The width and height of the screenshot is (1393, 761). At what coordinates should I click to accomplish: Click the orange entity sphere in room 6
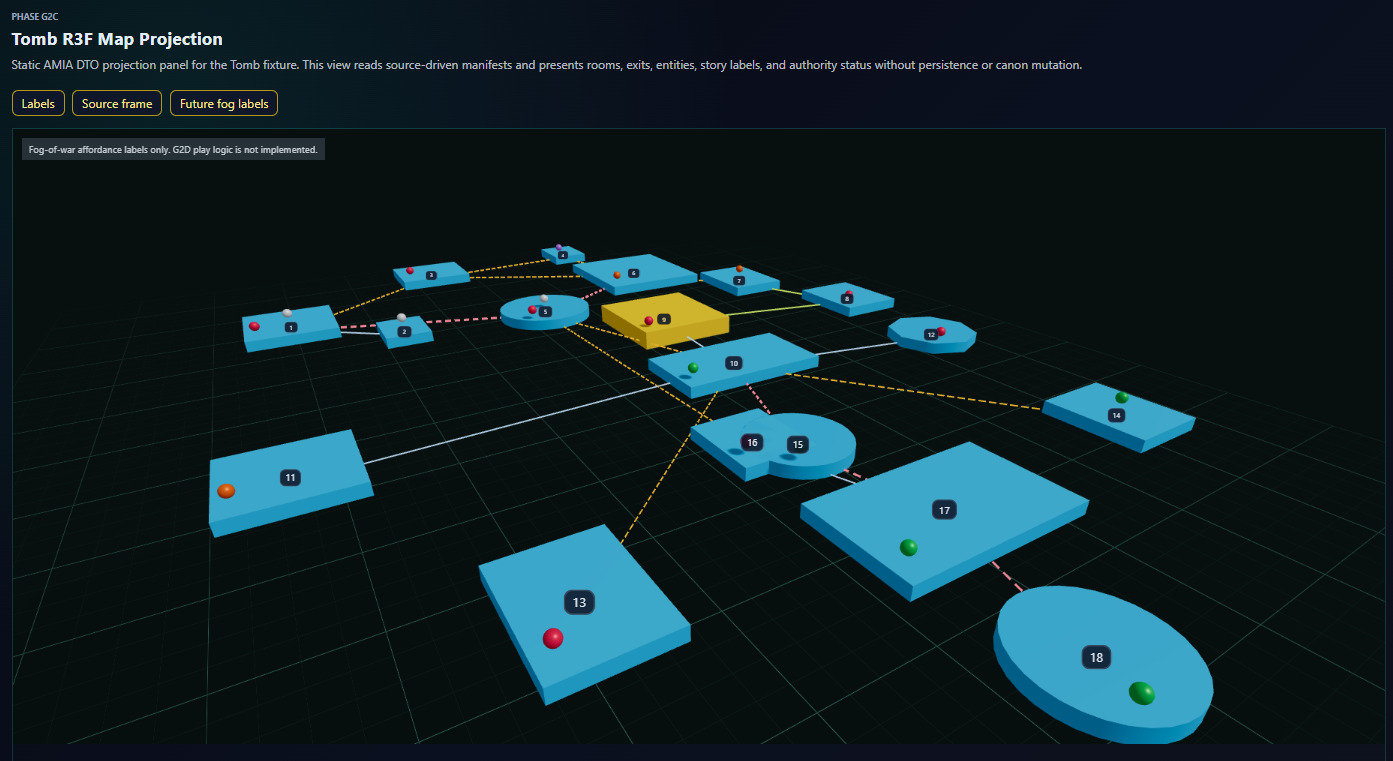click(617, 274)
